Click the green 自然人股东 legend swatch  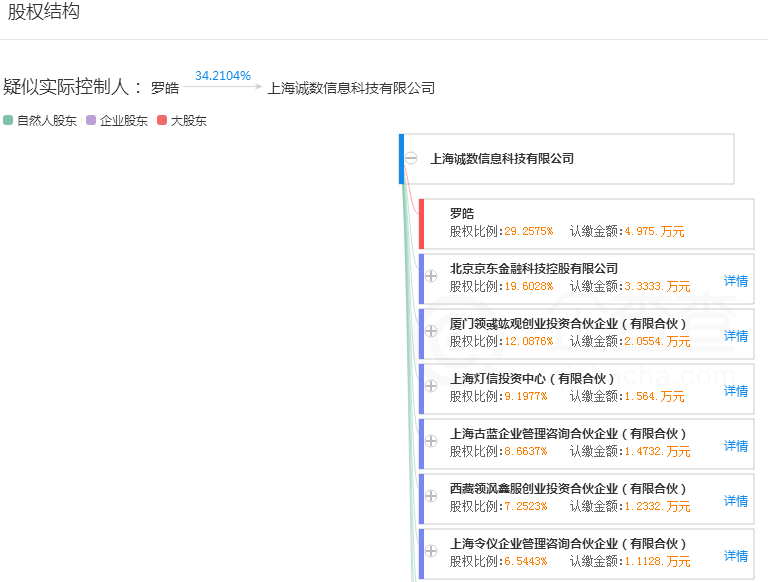coord(8,120)
